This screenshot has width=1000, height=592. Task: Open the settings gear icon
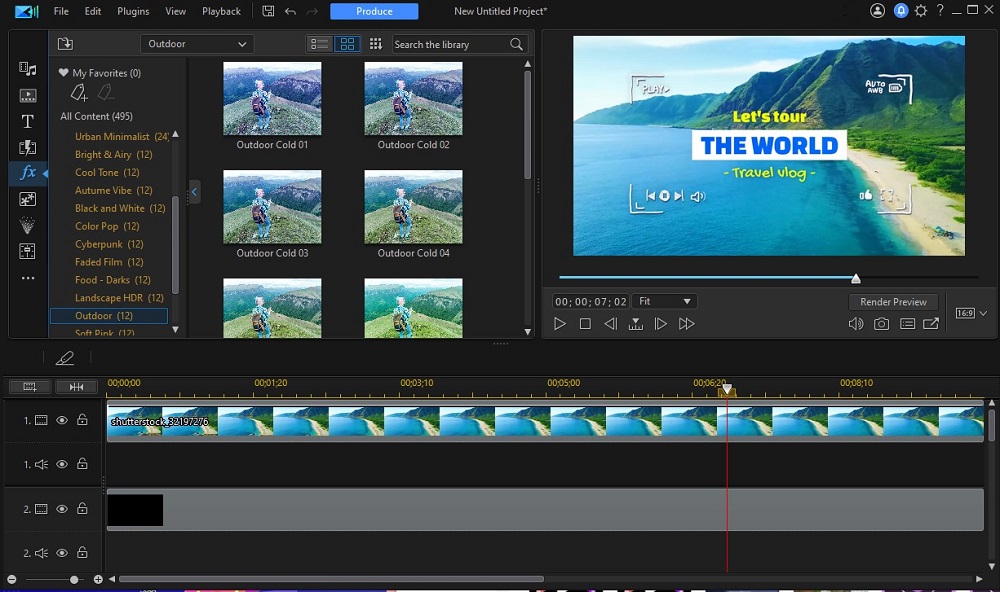click(x=921, y=11)
